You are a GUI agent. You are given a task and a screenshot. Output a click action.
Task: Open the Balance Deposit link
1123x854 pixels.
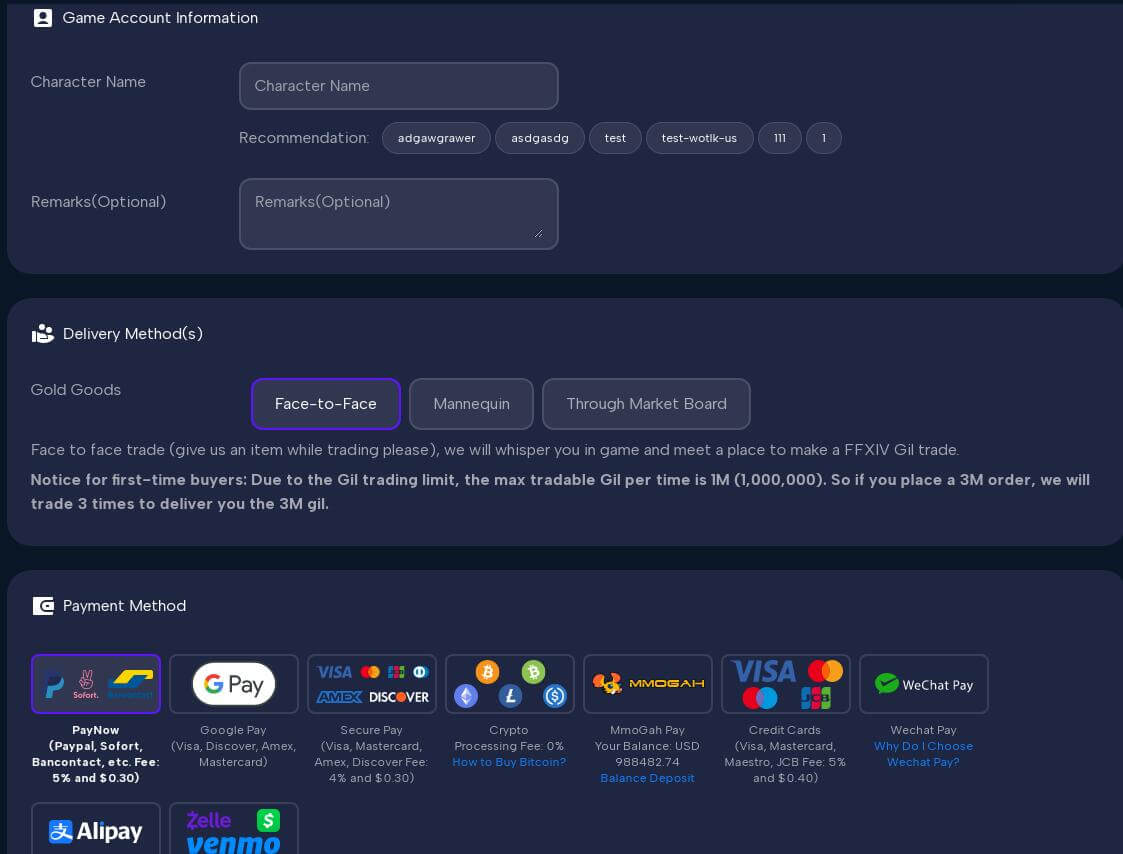point(647,778)
